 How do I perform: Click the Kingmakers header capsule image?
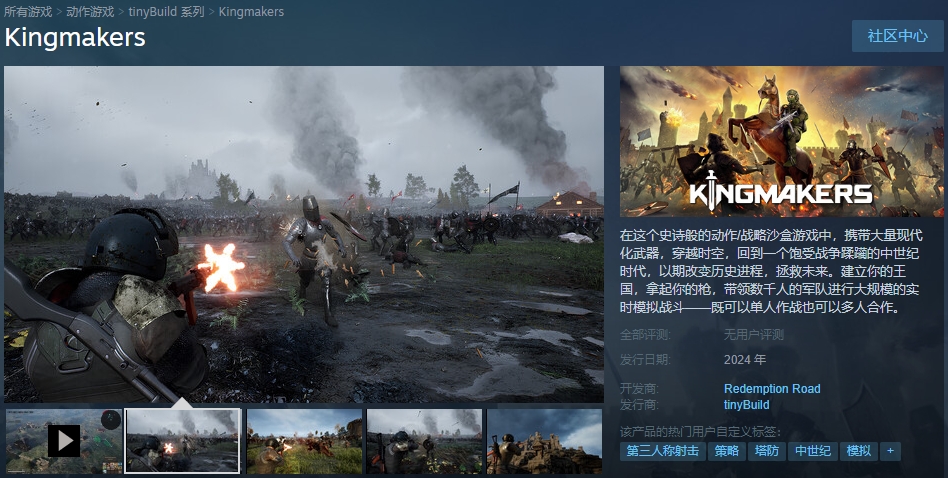[781, 141]
